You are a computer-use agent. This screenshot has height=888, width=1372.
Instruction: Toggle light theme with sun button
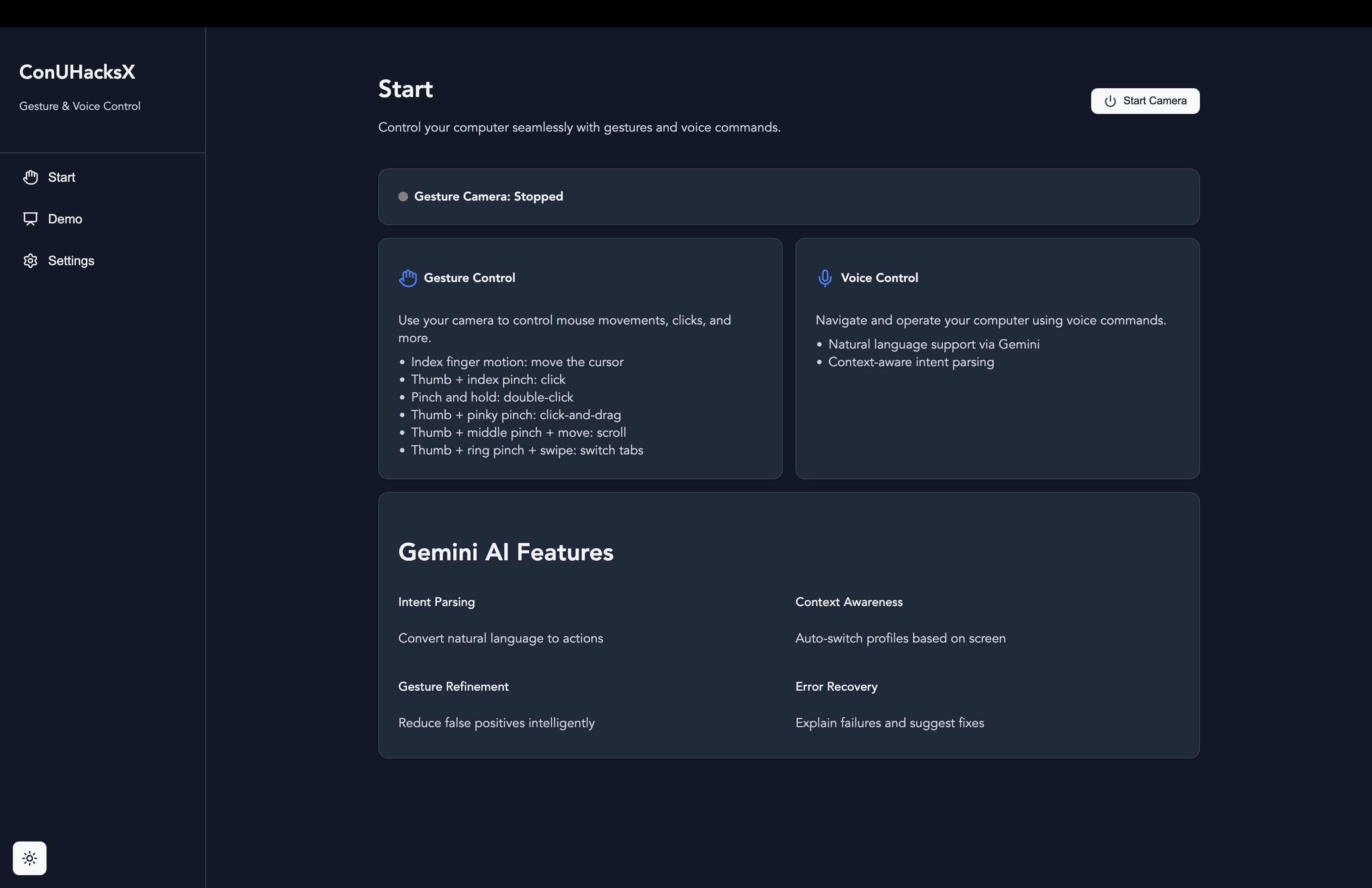pyautogui.click(x=30, y=858)
